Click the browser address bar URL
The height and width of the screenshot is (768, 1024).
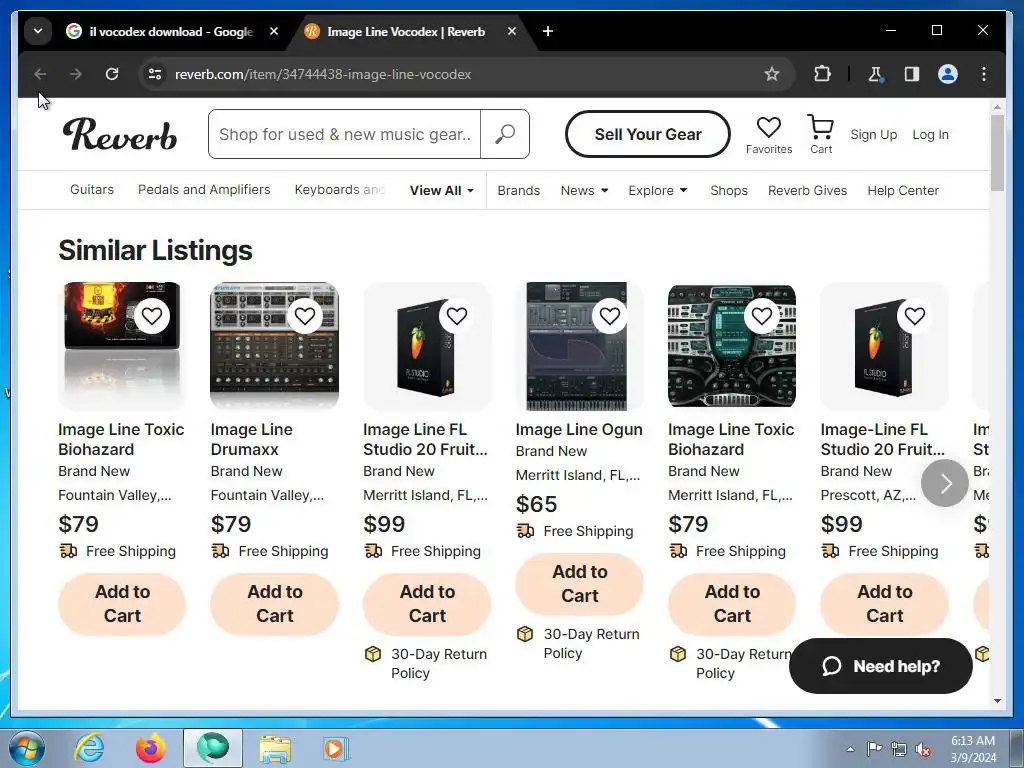(x=323, y=74)
